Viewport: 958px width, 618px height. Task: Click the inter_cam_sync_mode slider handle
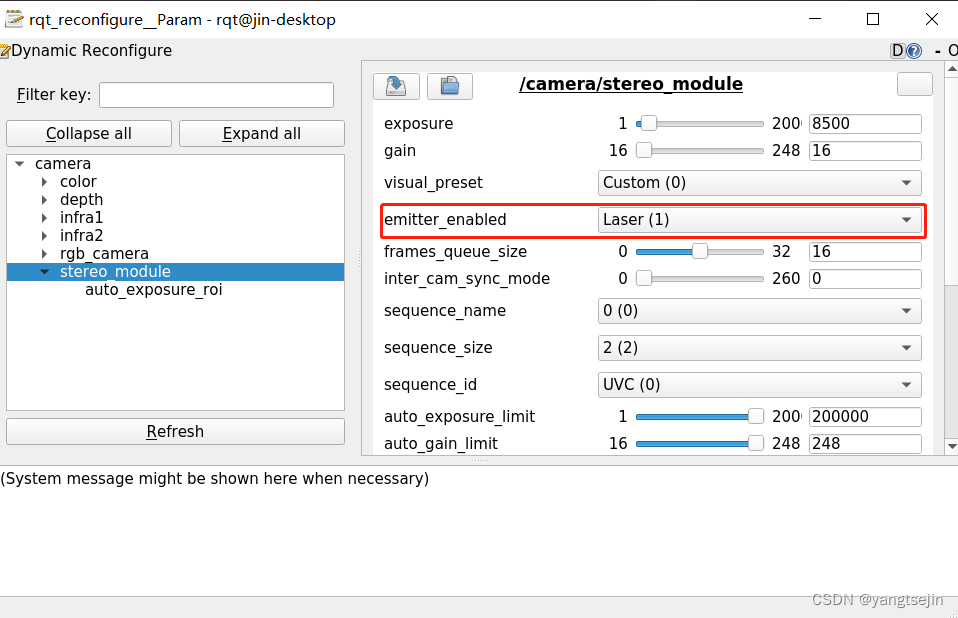644,278
